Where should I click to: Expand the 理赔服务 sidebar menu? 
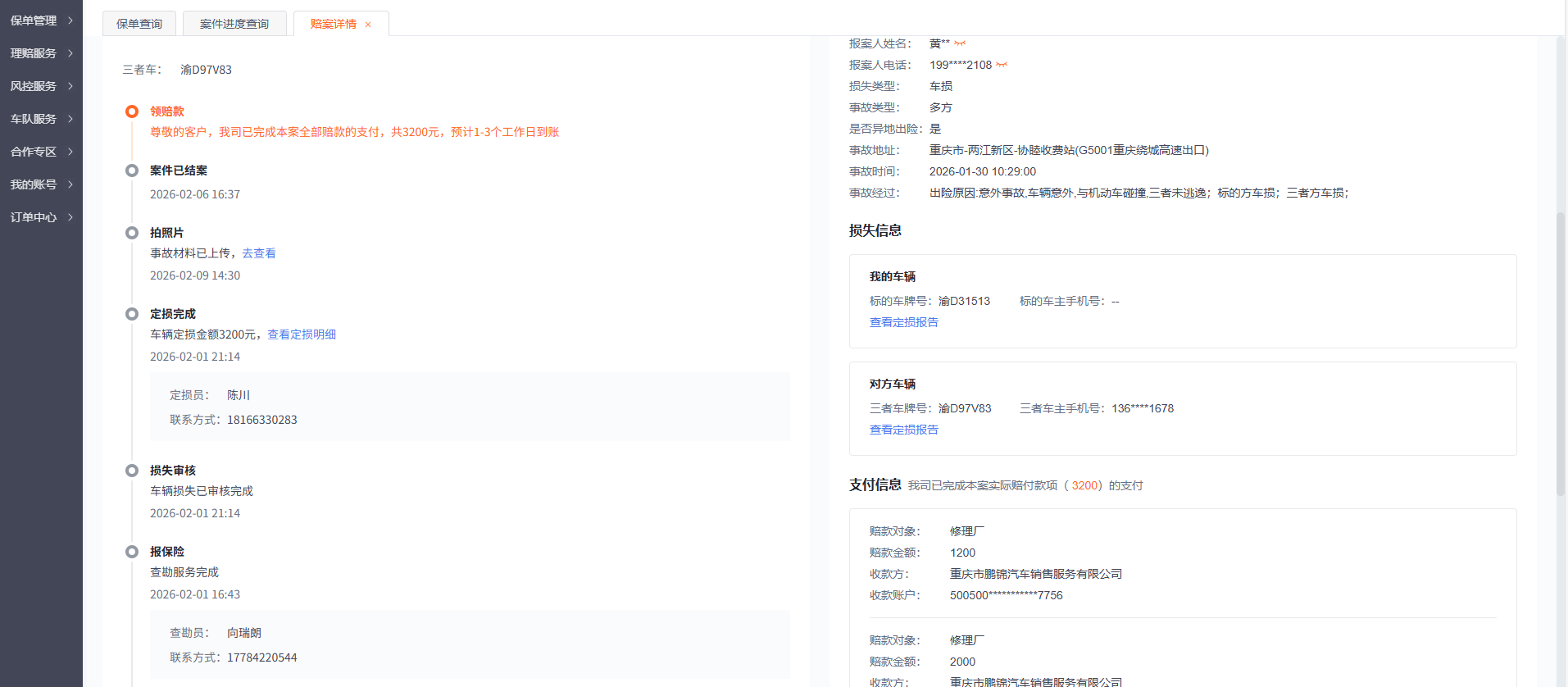click(41, 53)
